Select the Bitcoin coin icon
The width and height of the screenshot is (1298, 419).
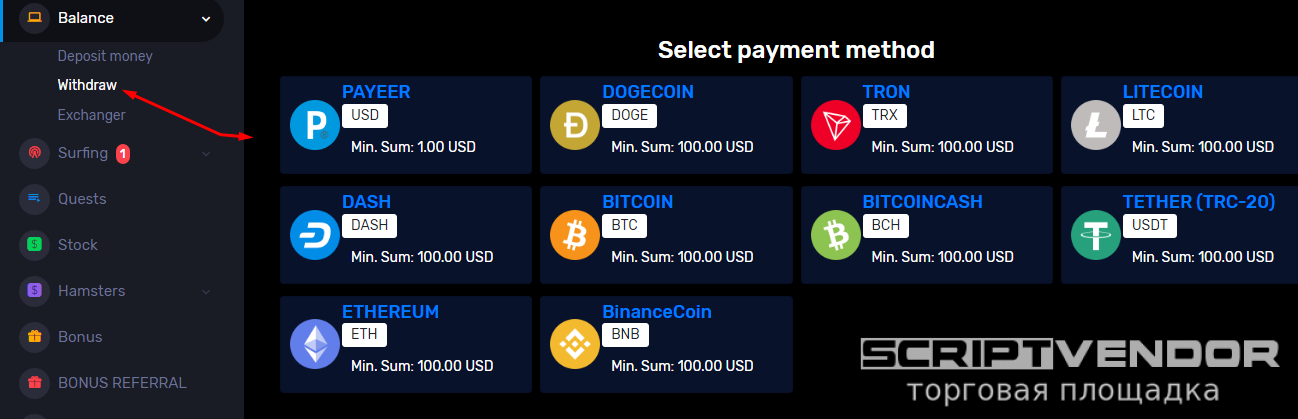[575, 235]
